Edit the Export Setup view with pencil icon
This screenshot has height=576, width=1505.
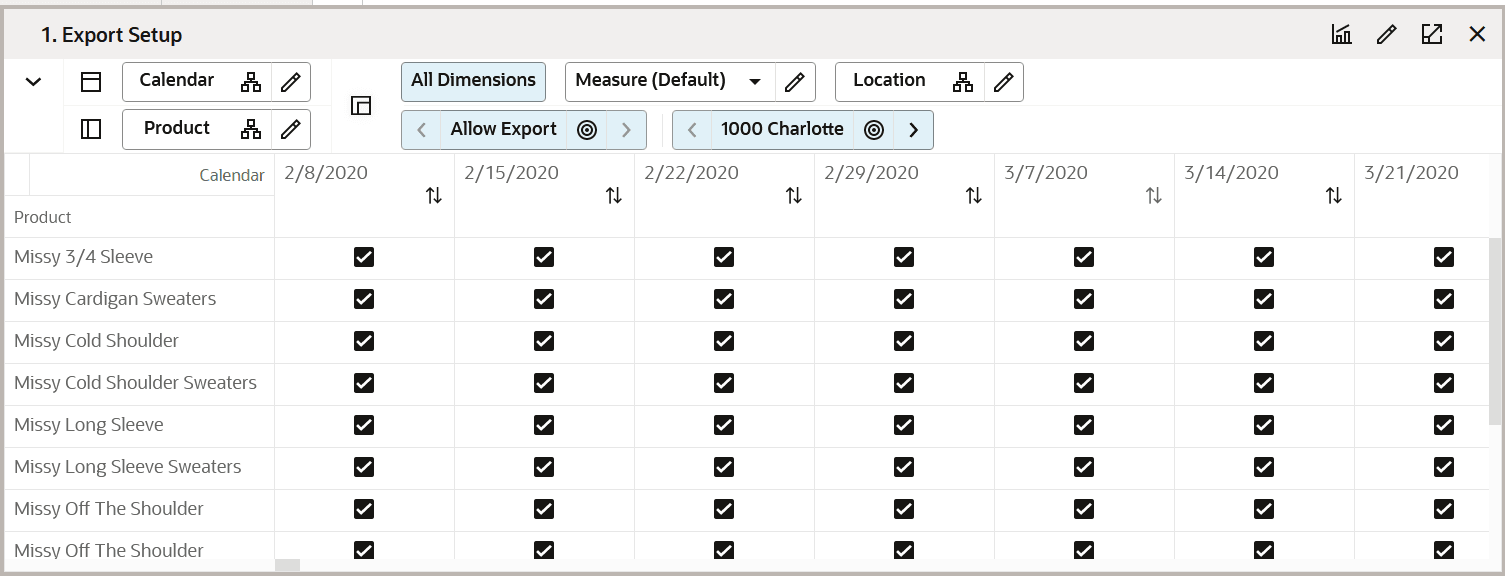click(x=1386, y=33)
